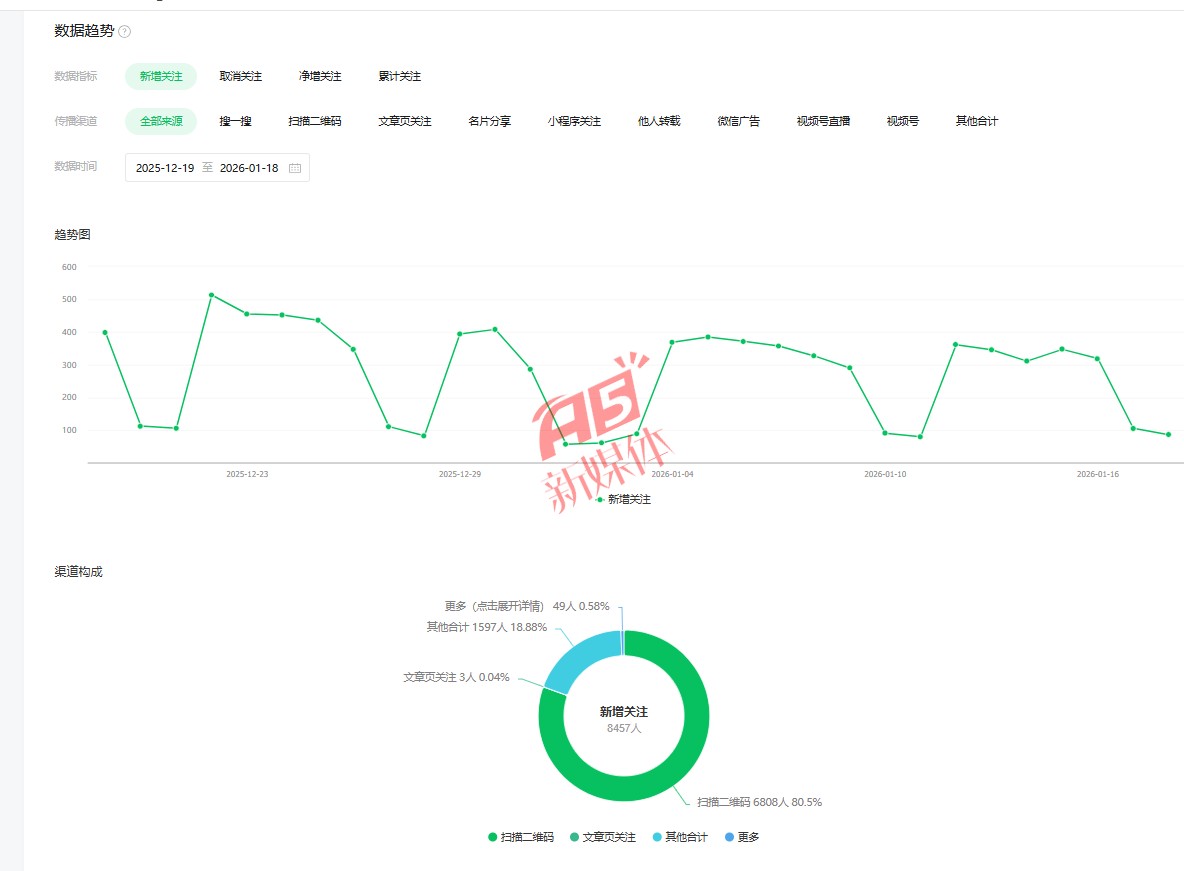
Task: Toggle 扫描二维码 legend dot under the donut chart
Action: point(493,837)
